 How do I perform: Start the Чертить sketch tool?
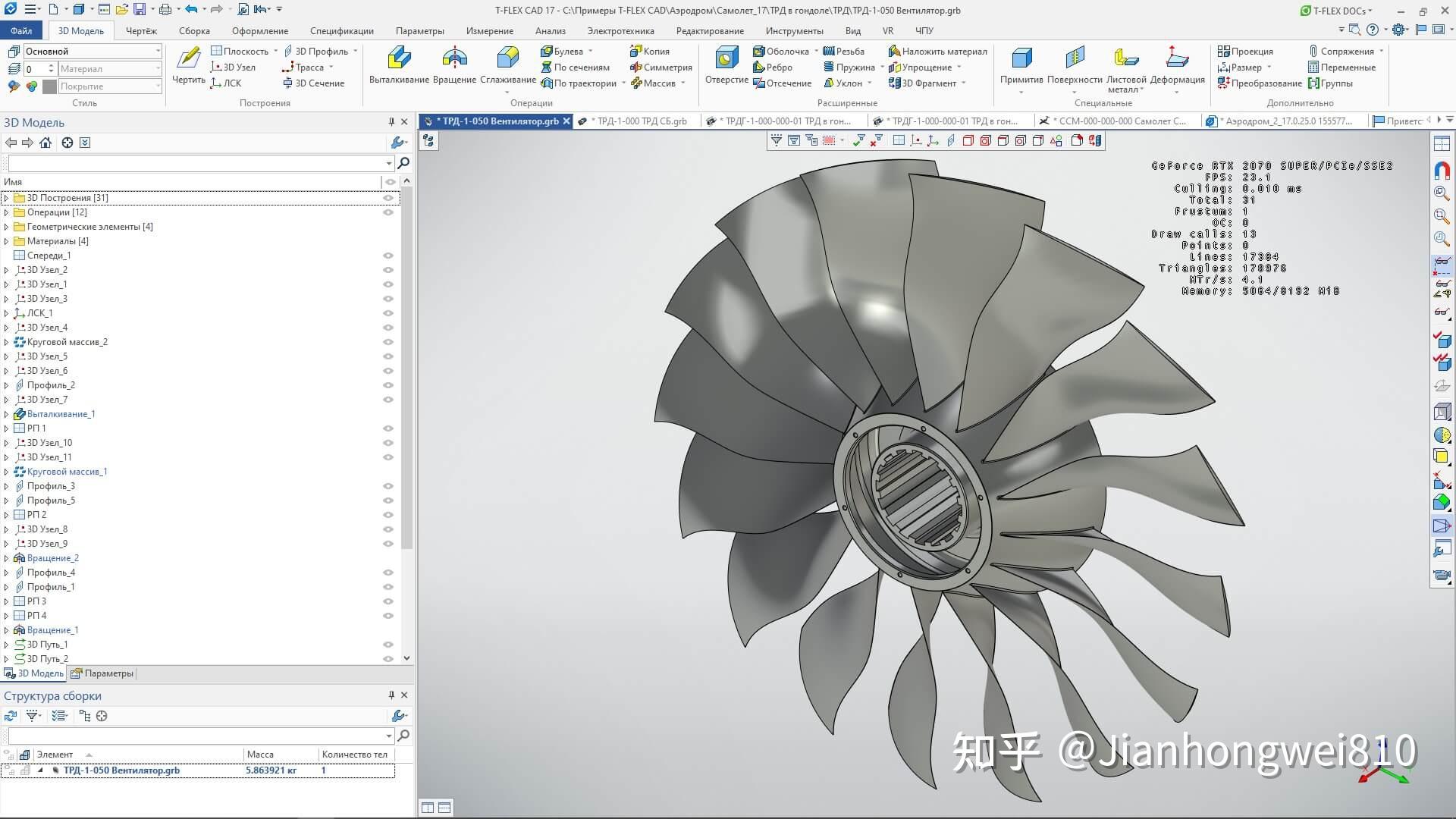tap(188, 59)
